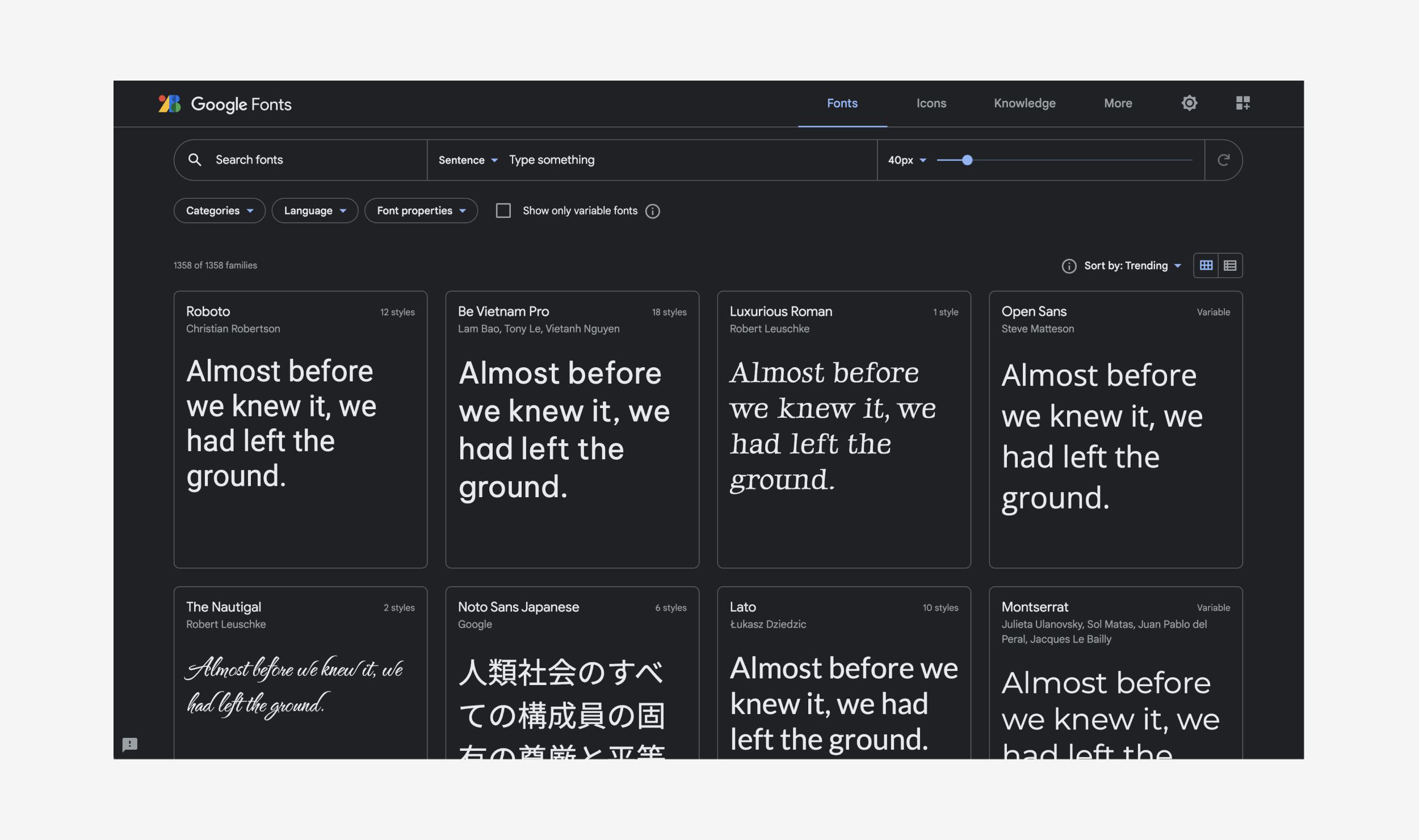The image size is (1419, 840).
Task: Click the font size slider handle
Action: [967, 160]
